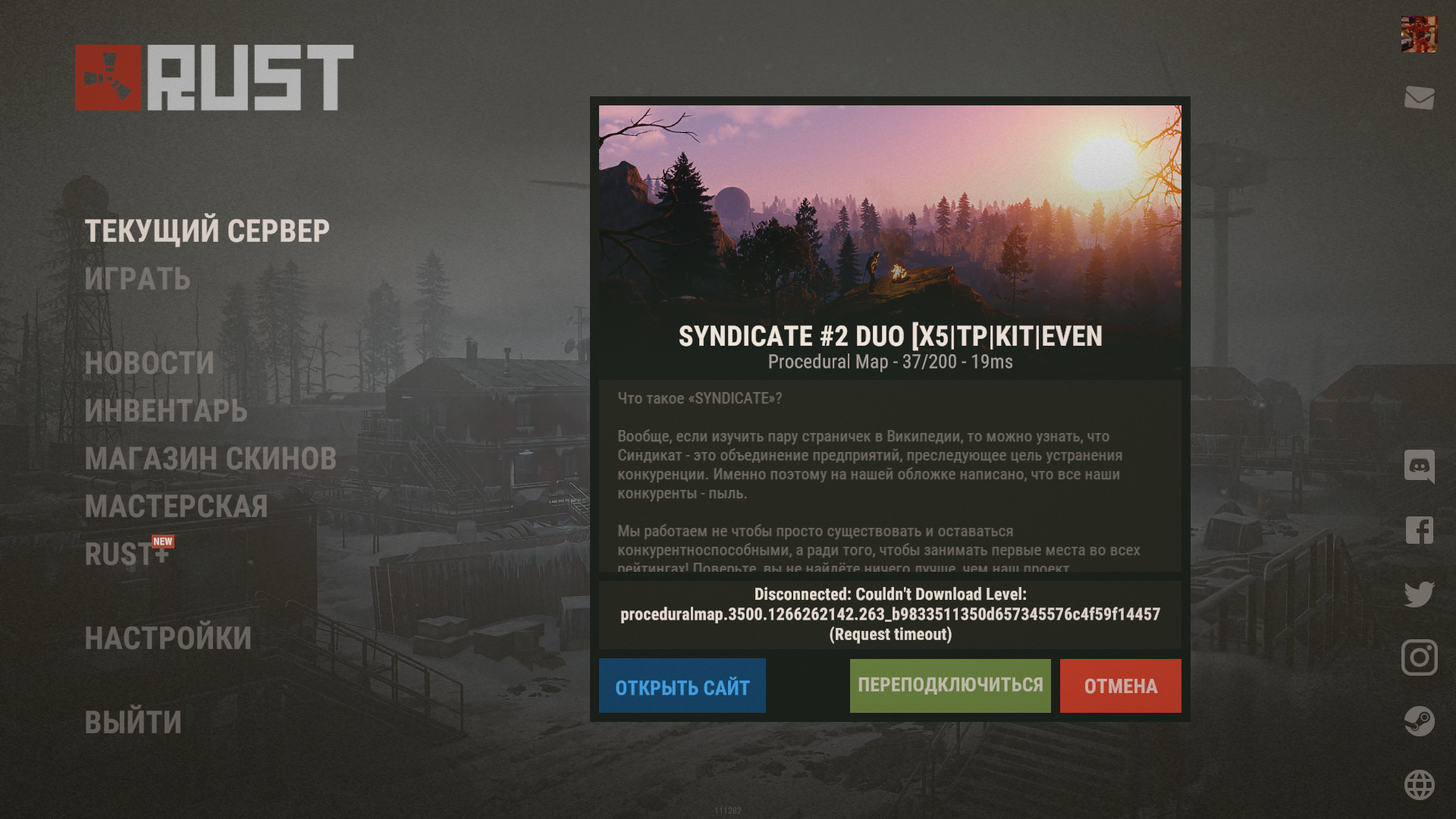Open the Facebook icon link
The width and height of the screenshot is (1456, 819).
tap(1419, 530)
